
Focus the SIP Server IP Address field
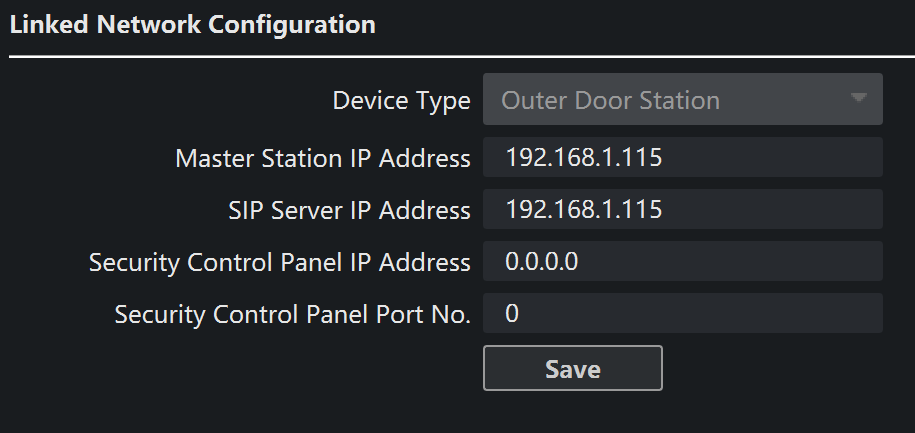pos(682,210)
